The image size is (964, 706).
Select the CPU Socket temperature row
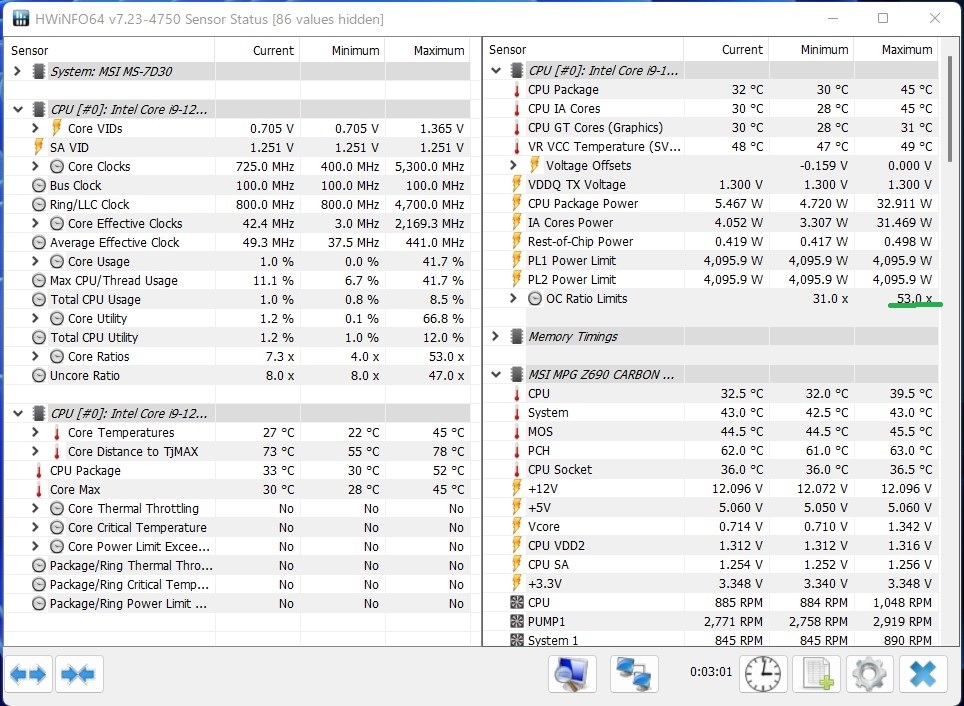pos(711,469)
